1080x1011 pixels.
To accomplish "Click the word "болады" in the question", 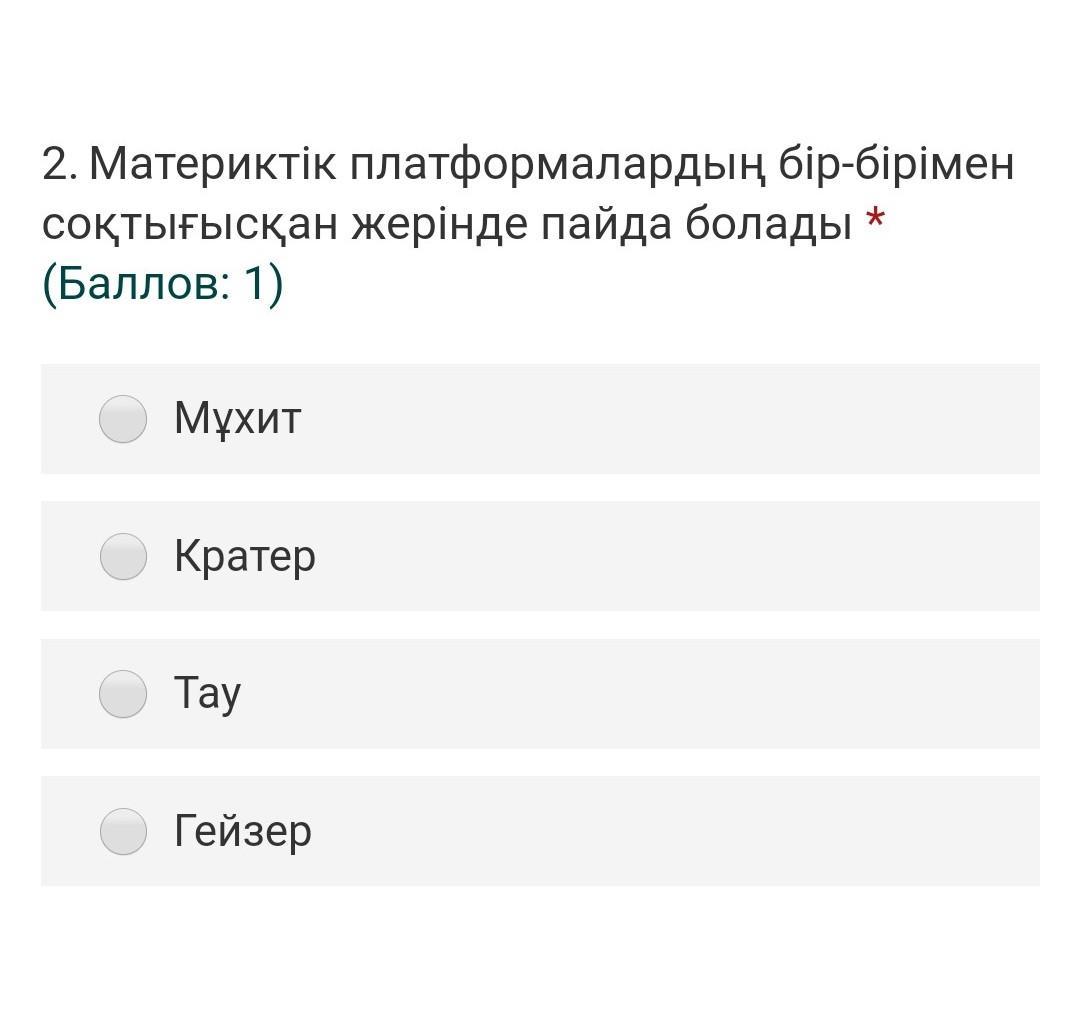I will [x=768, y=226].
